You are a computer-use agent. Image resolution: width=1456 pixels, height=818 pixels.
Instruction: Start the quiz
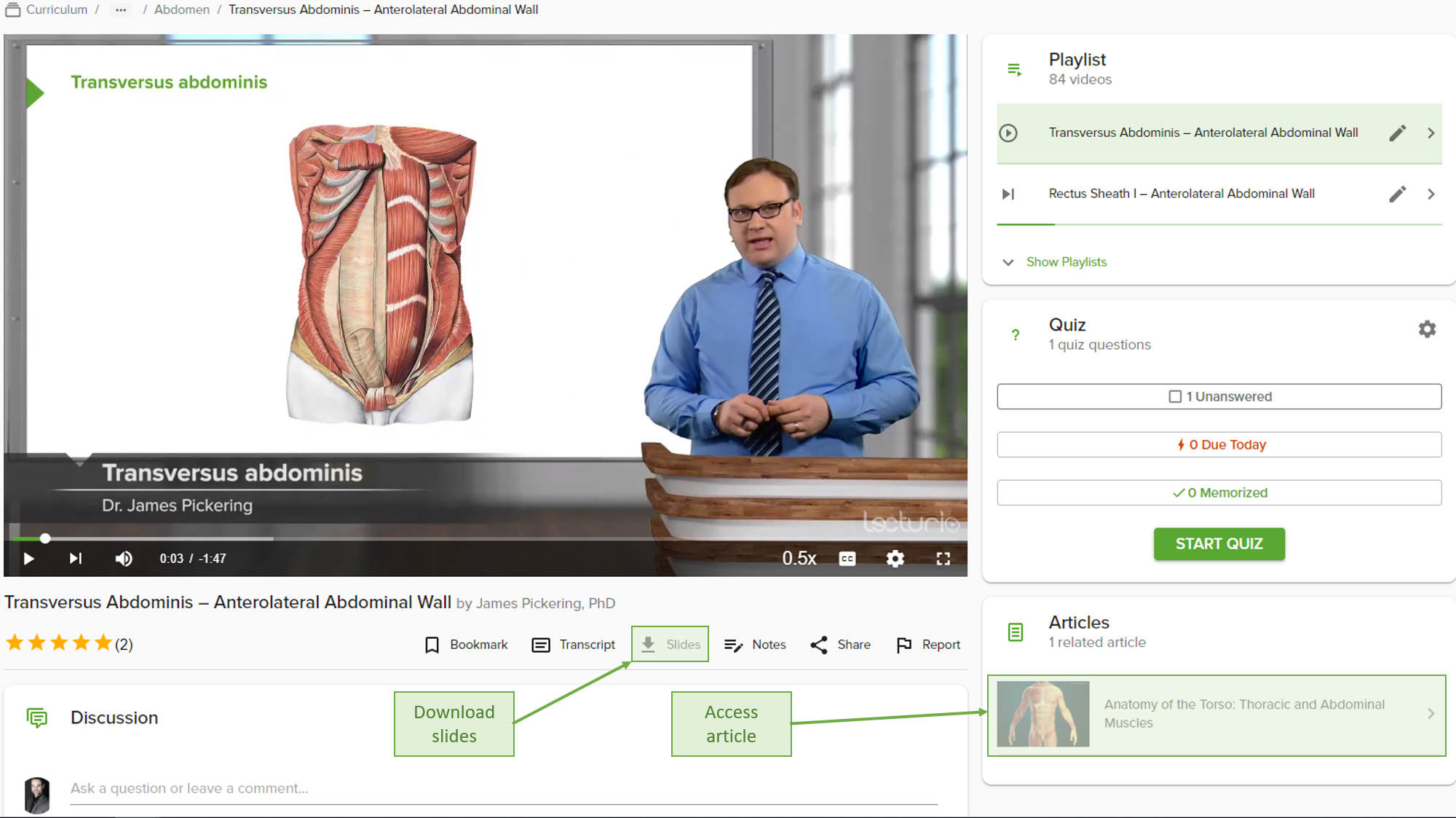[x=1219, y=543]
